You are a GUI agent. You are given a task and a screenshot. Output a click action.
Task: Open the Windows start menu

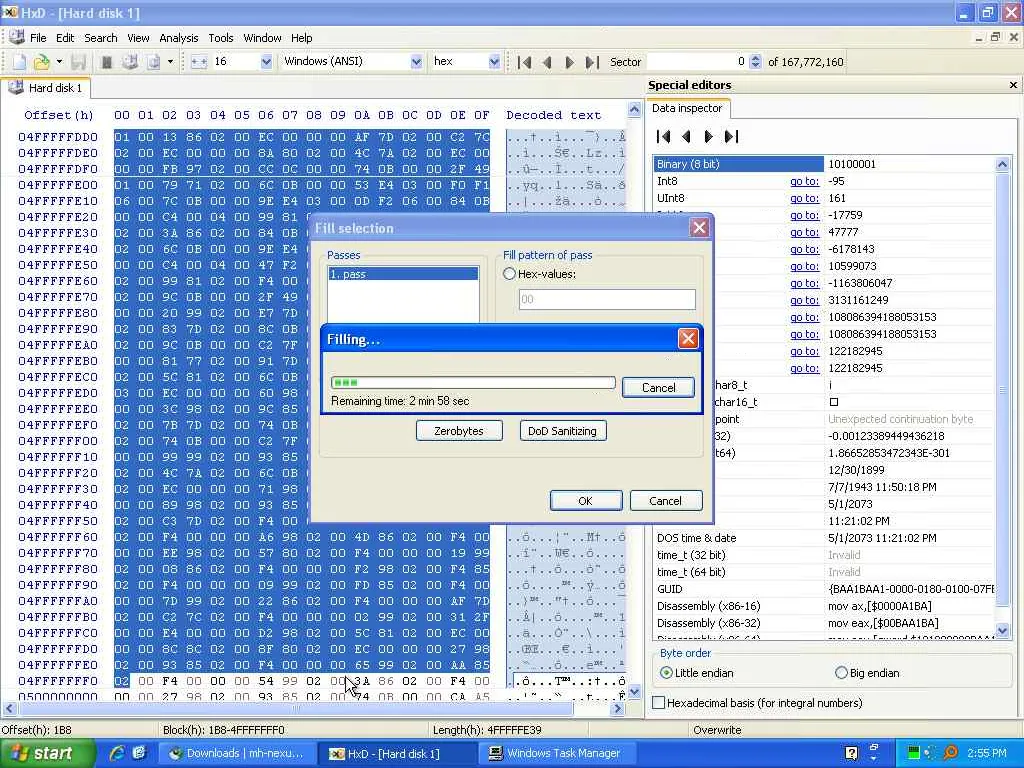pyautogui.click(x=46, y=754)
